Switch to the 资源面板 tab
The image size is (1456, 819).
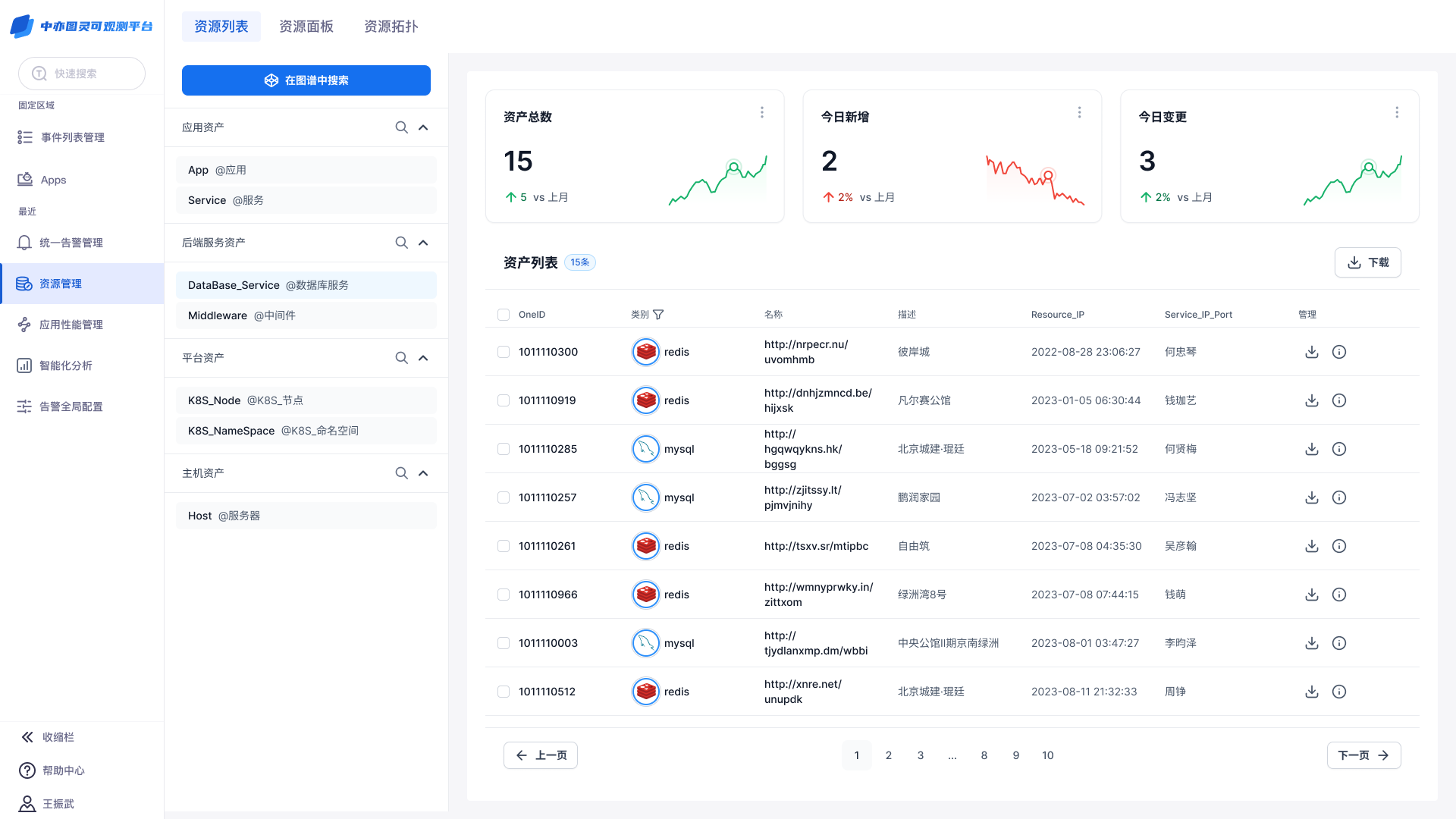coord(306,27)
